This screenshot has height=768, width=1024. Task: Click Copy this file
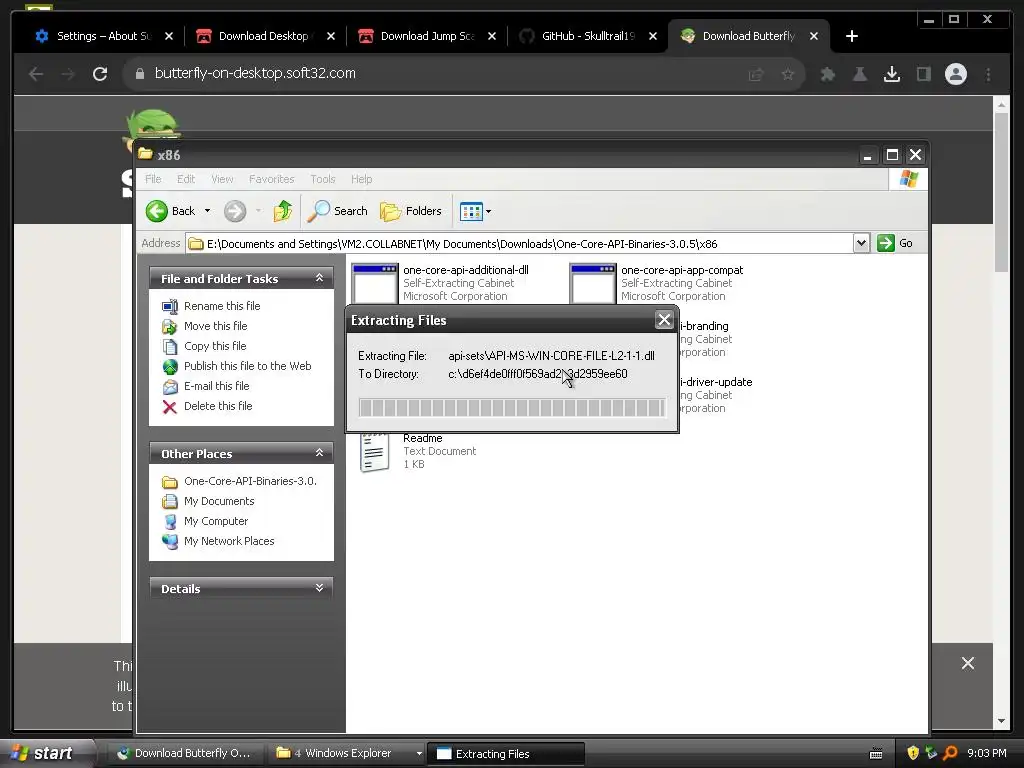215,346
